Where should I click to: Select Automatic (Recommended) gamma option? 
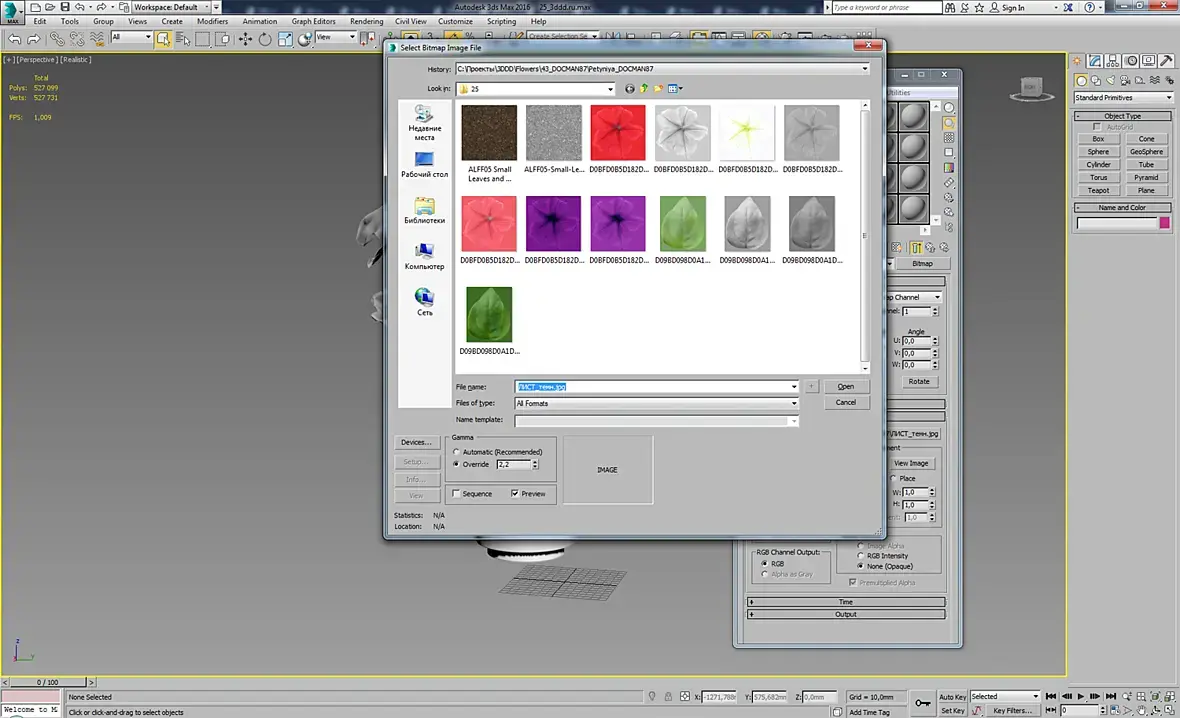click(x=457, y=452)
